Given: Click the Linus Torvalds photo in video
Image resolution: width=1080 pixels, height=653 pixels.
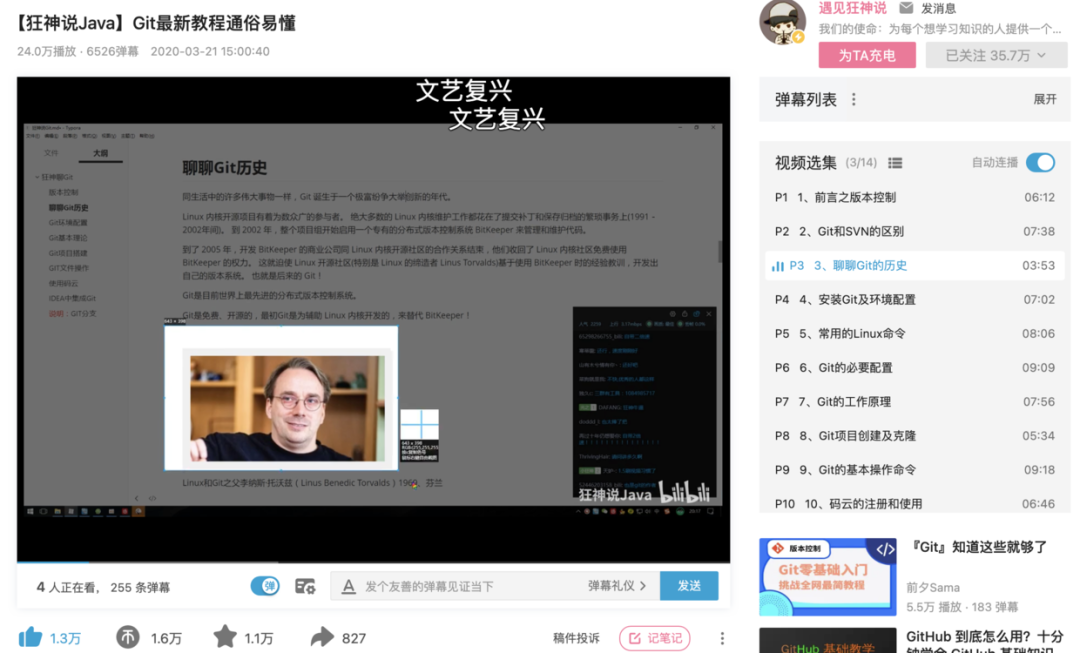Looking at the screenshot, I should [287, 408].
